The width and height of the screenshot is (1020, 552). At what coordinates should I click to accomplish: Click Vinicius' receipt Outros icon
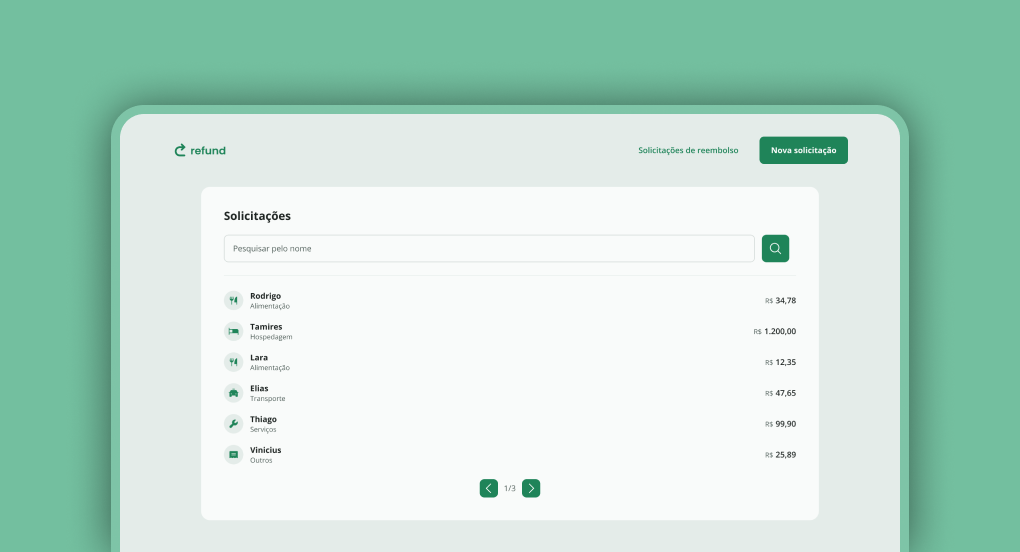pyautogui.click(x=233, y=454)
